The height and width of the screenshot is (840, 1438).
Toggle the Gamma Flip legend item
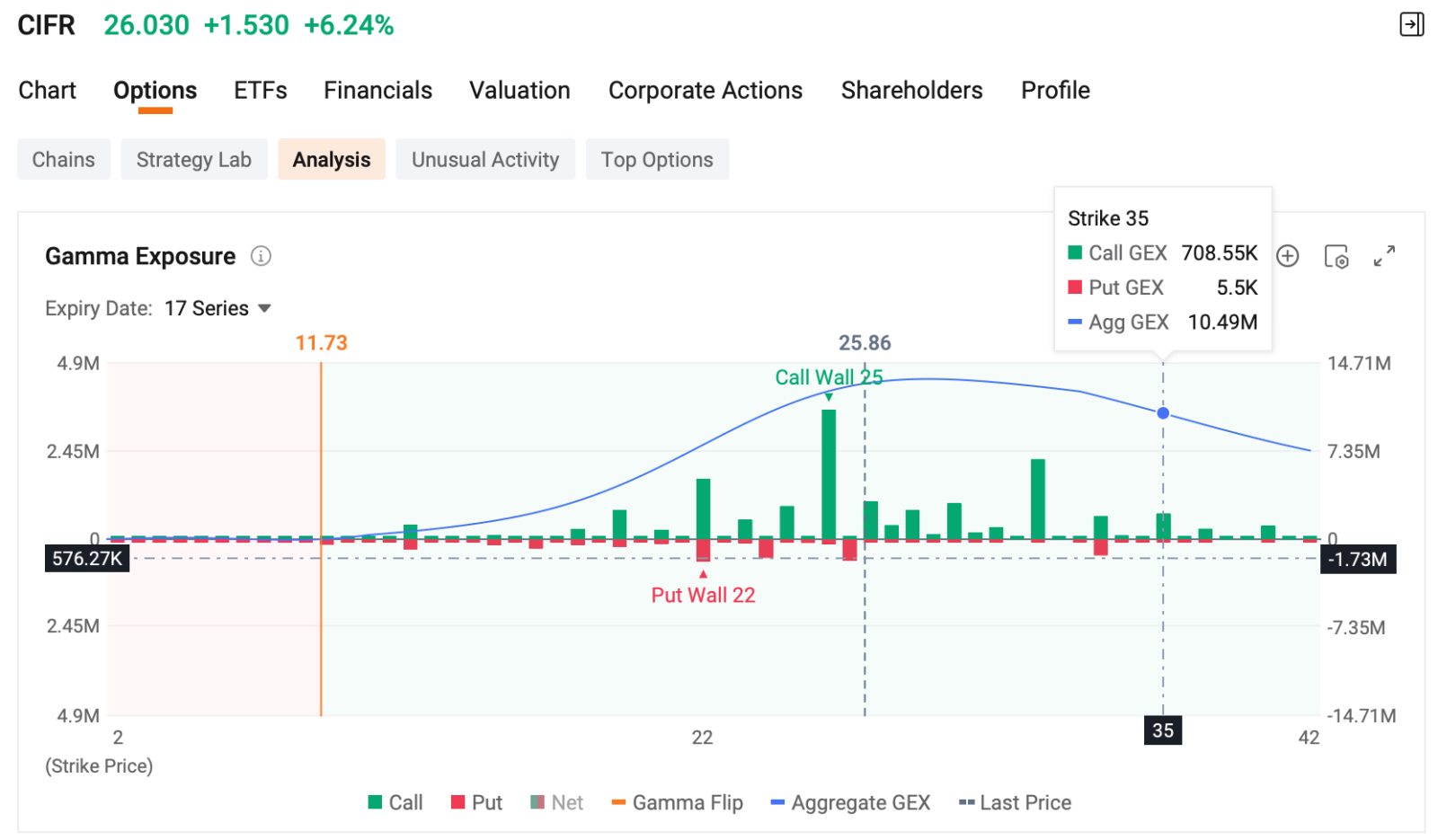(677, 802)
